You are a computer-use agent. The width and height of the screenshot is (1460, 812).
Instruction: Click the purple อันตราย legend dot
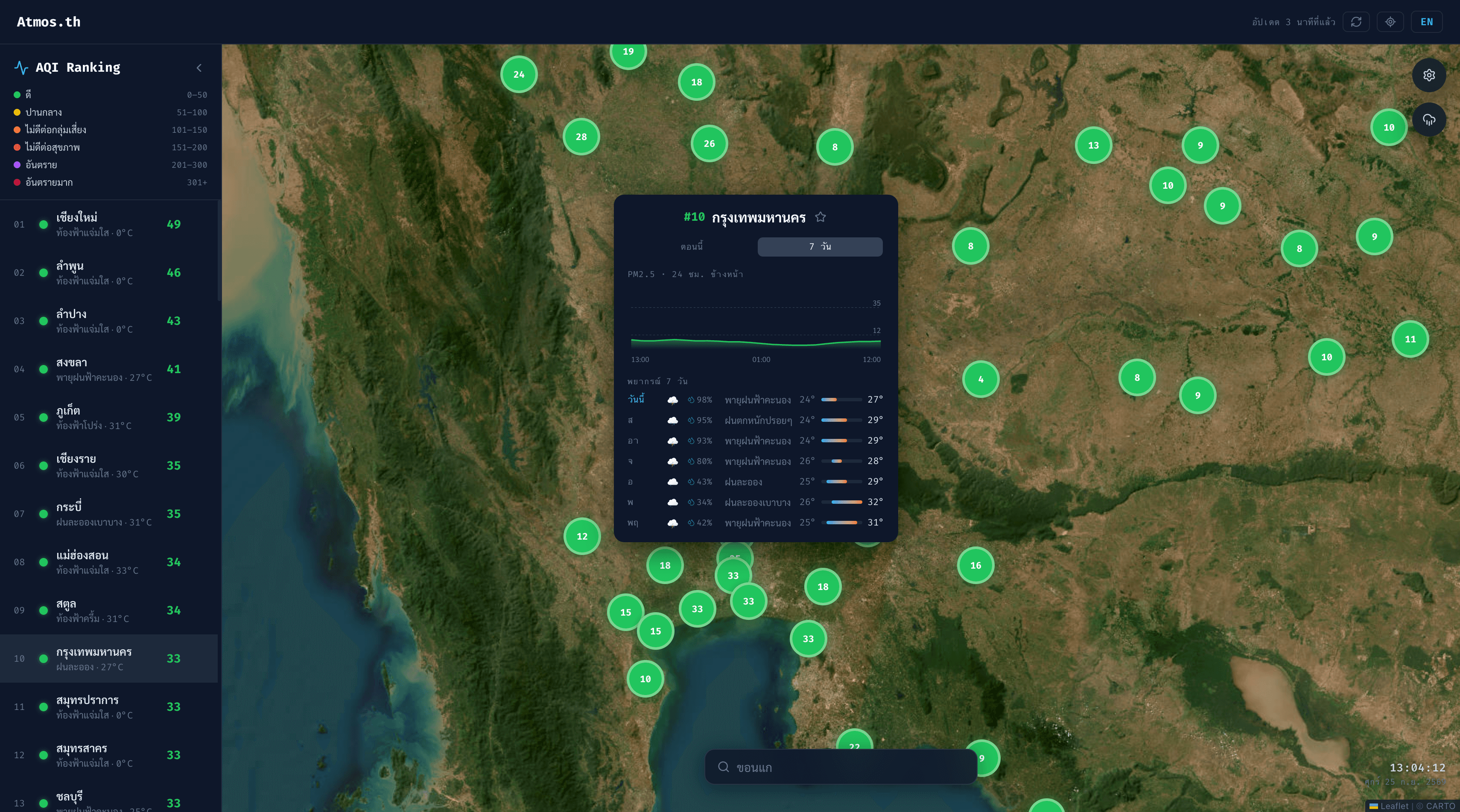pos(17,165)
